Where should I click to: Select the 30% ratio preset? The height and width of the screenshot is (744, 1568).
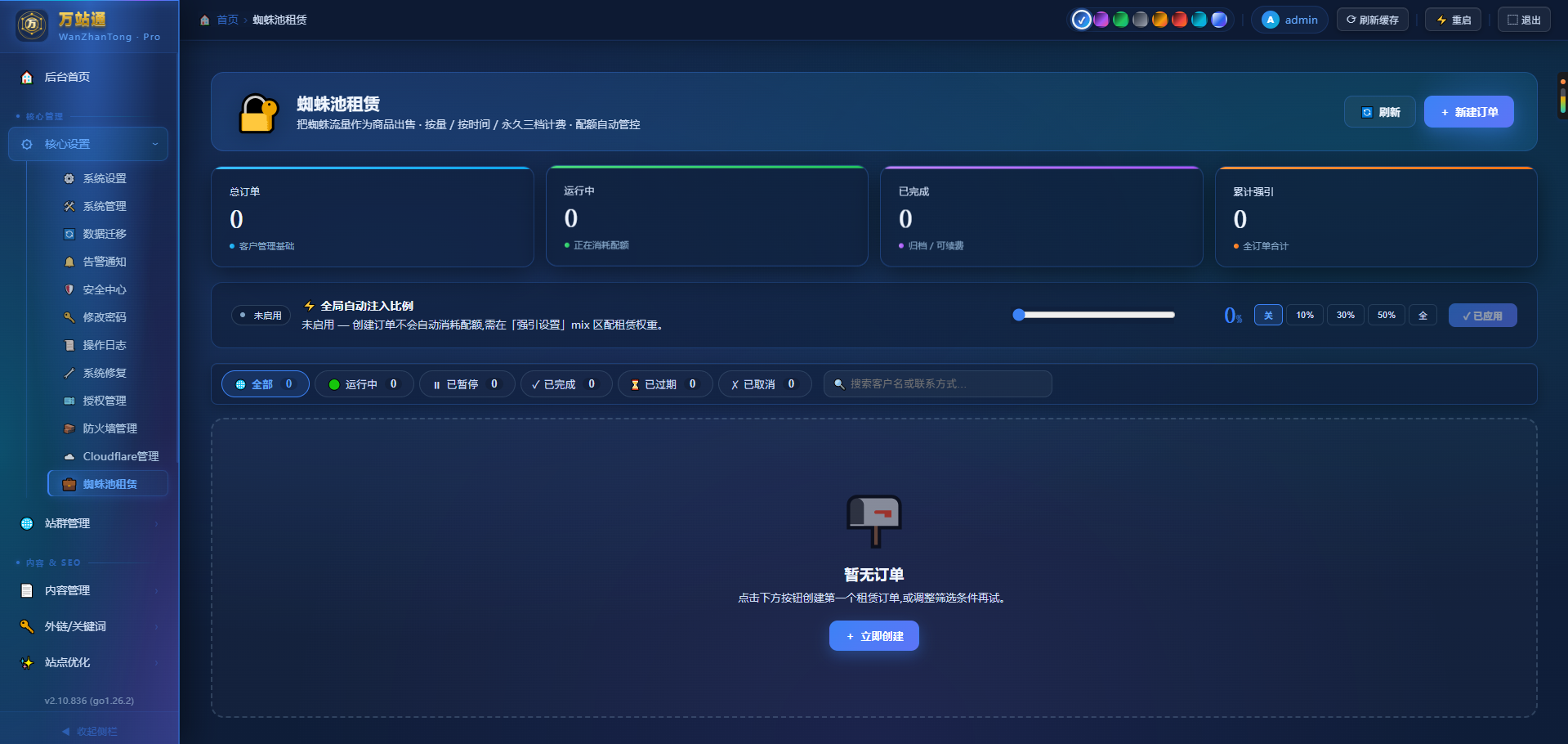[1346, 315]
